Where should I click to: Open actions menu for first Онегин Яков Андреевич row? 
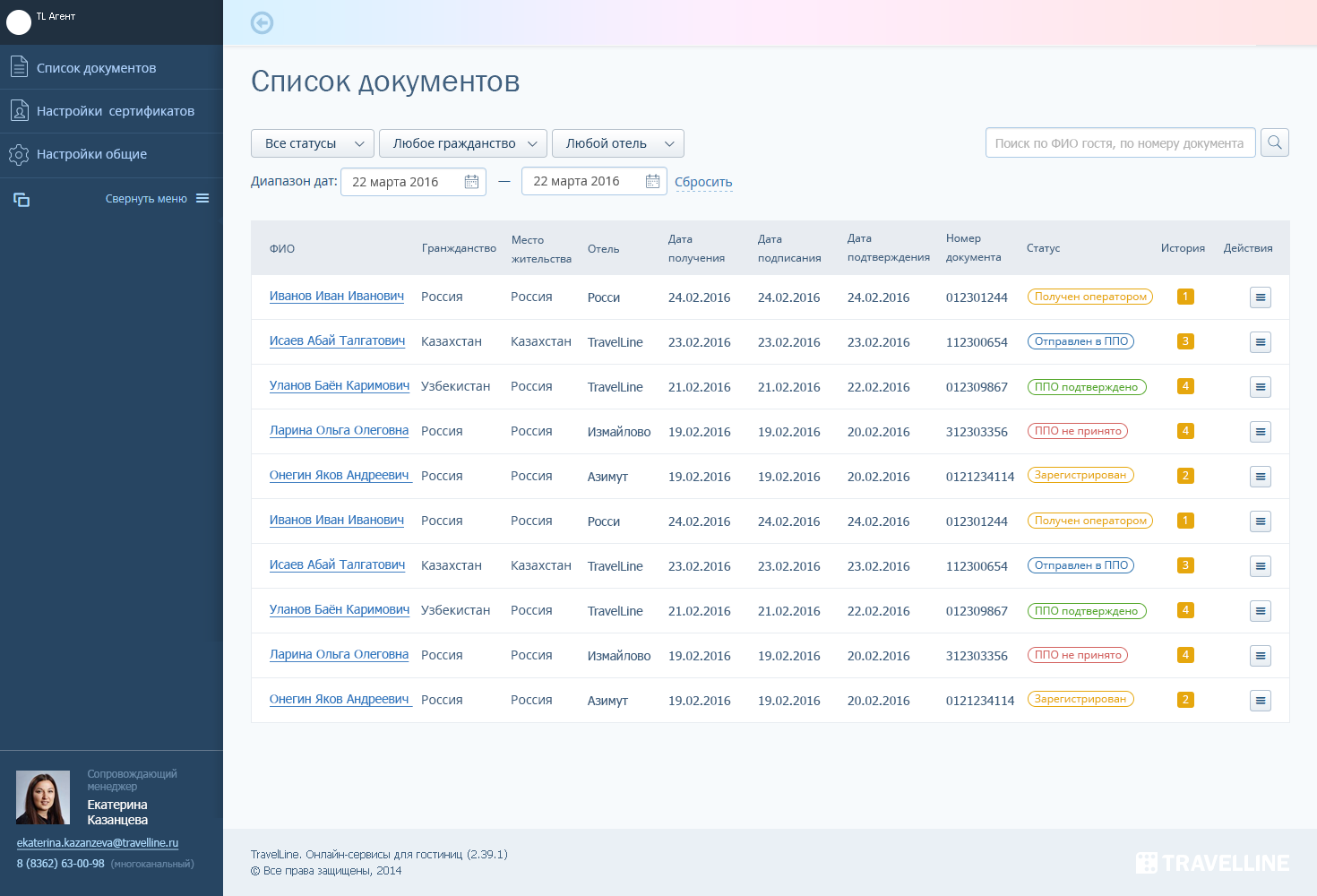click(1260, 477)
